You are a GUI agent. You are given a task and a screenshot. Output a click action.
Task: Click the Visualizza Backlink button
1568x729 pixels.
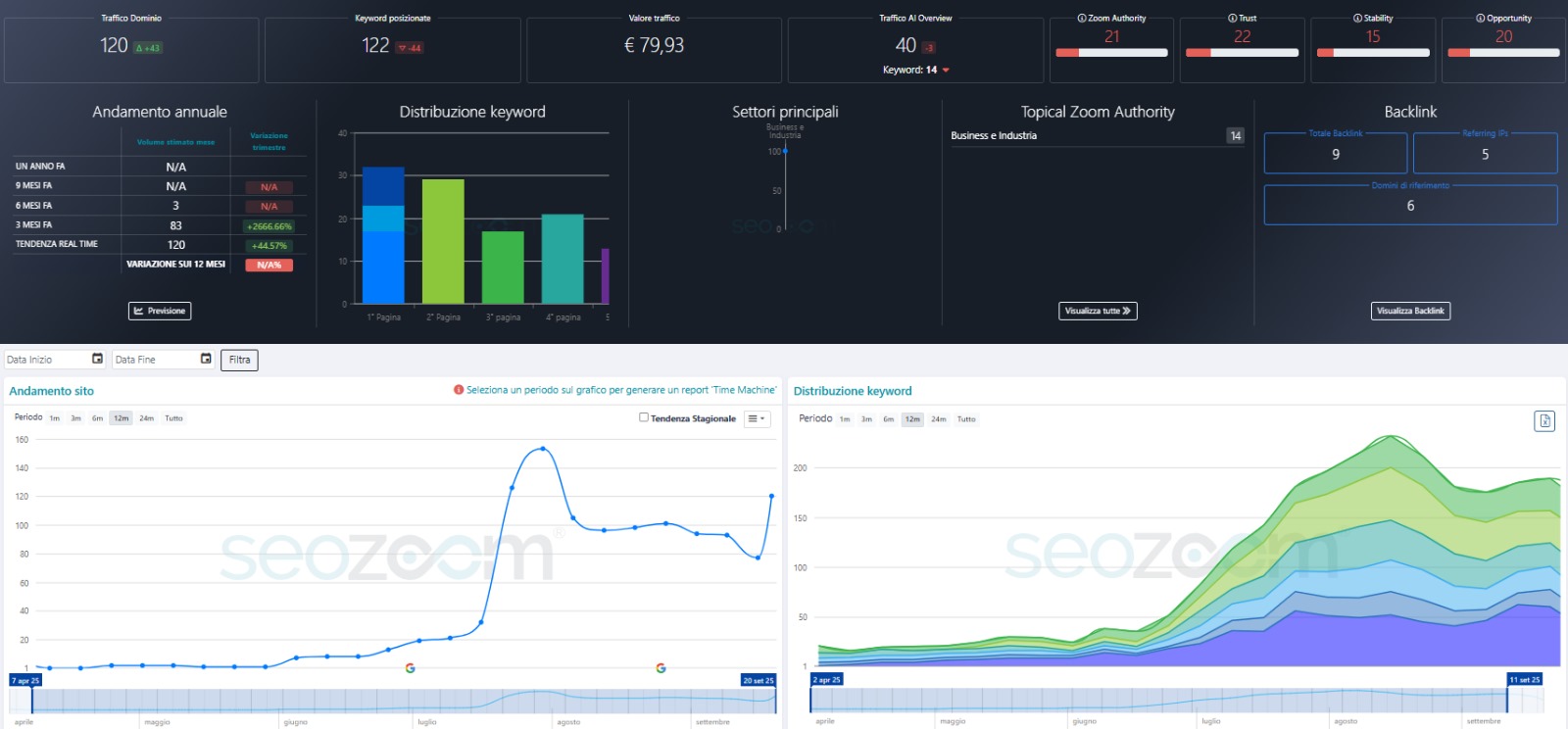pyautogui.click(x=1410, y=311)
